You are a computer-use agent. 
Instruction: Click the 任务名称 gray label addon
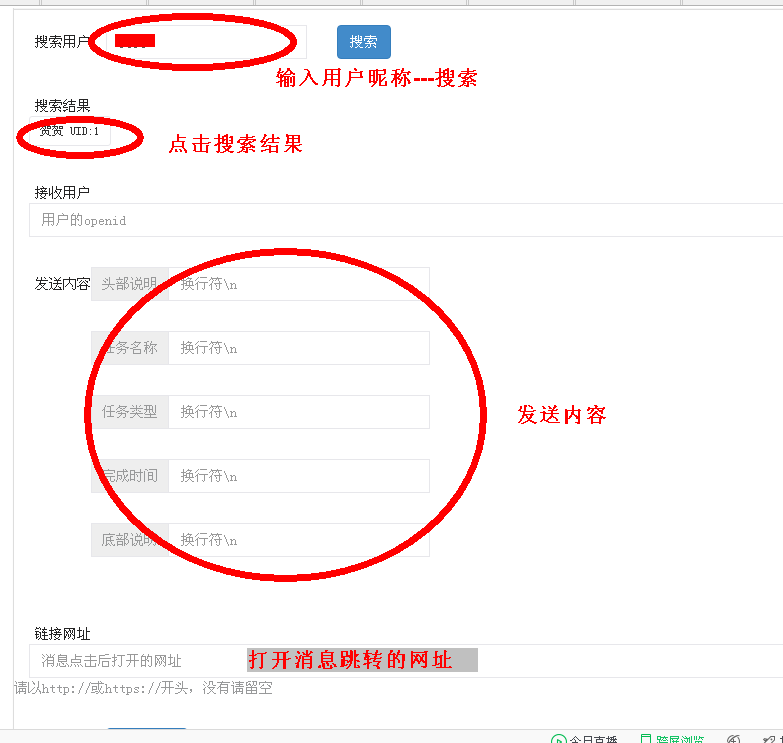click(130, 348)
